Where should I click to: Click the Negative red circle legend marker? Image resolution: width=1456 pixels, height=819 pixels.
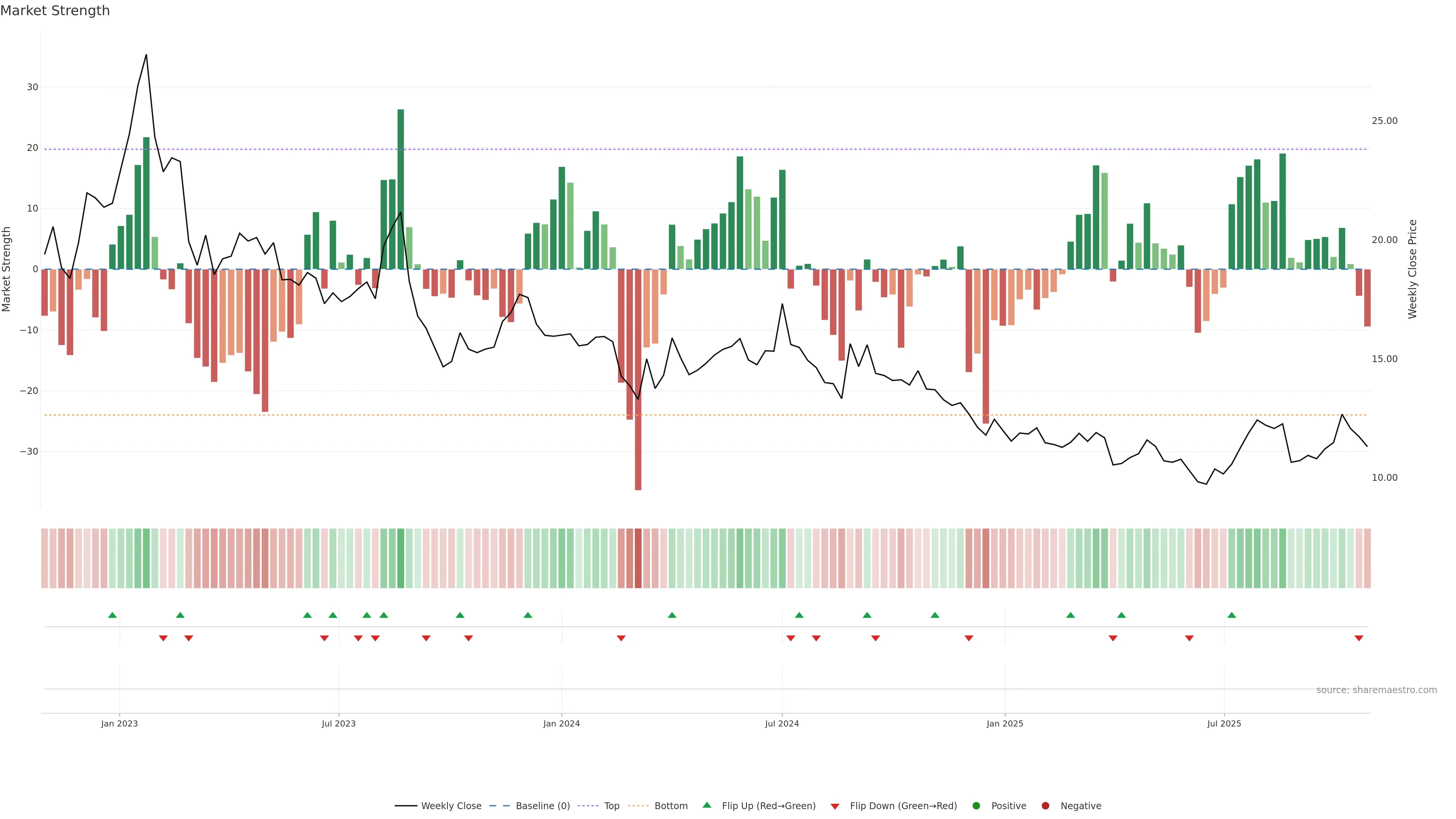click(1045, 805)
